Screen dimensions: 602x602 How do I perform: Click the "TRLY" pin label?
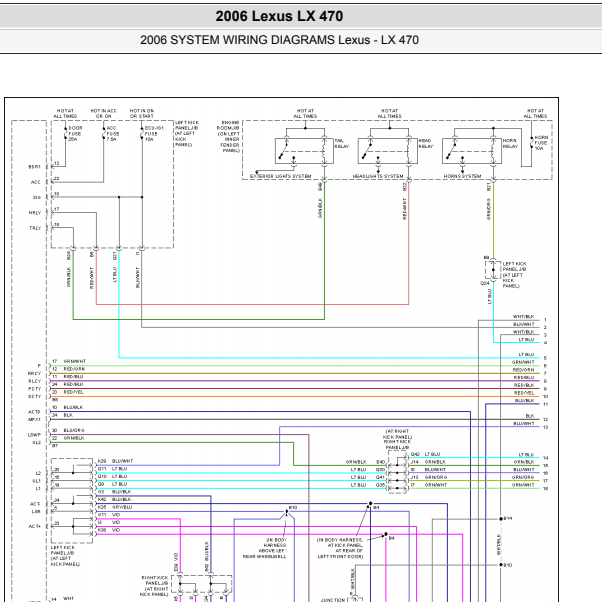click(35, 228)
